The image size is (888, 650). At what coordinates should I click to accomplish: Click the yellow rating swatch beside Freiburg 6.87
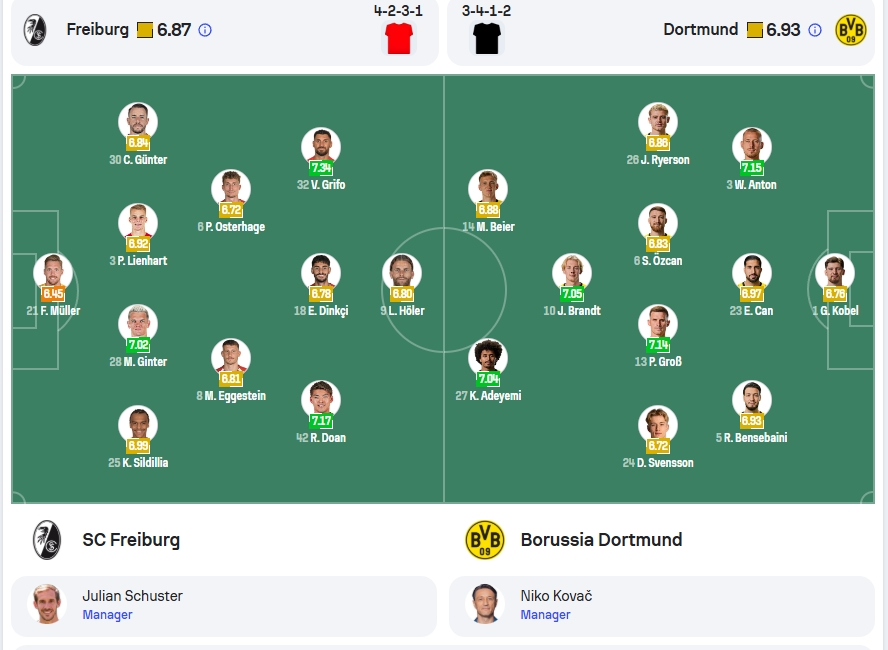145,30
